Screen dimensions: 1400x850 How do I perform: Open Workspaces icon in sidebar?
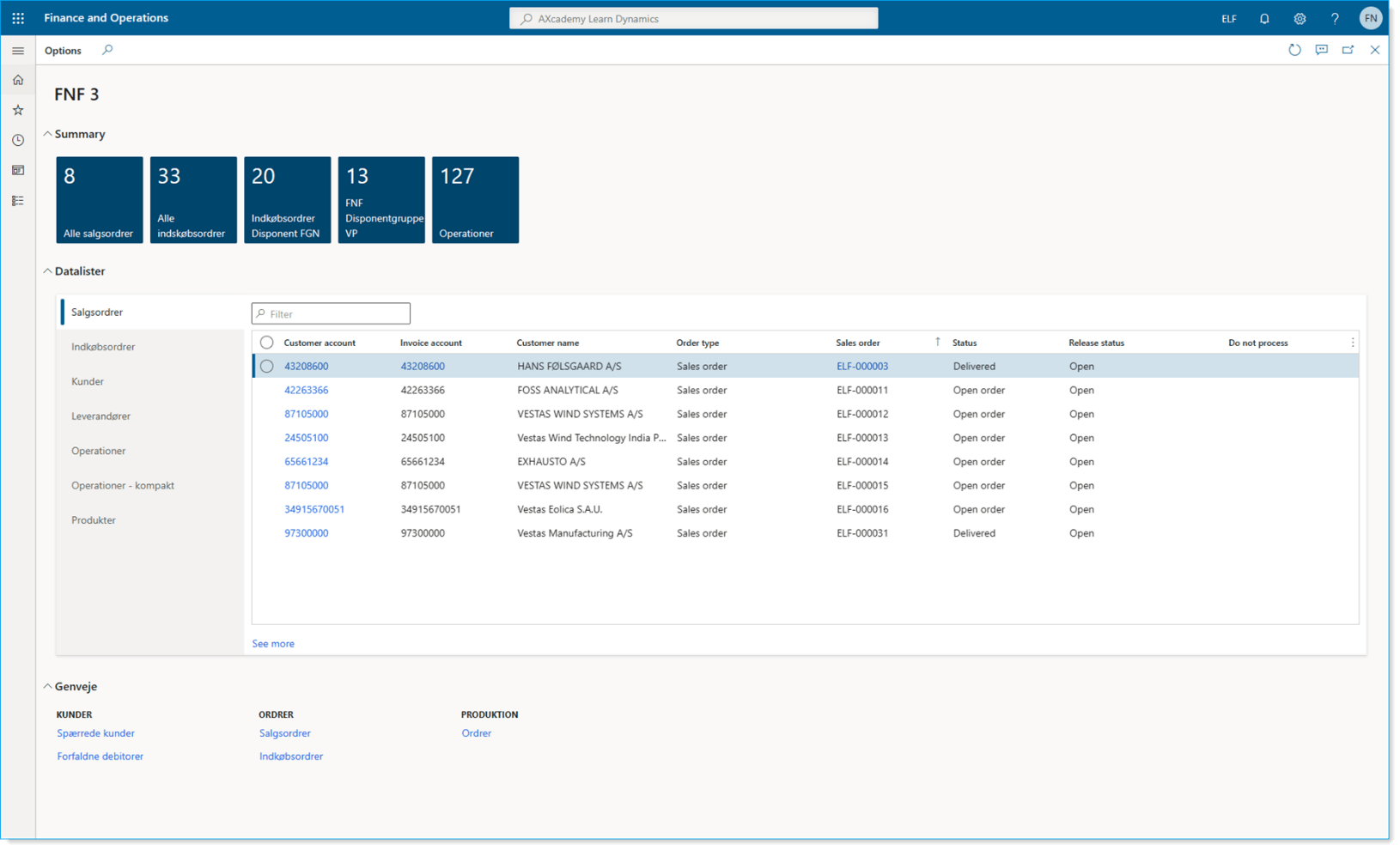click(18, 170)
